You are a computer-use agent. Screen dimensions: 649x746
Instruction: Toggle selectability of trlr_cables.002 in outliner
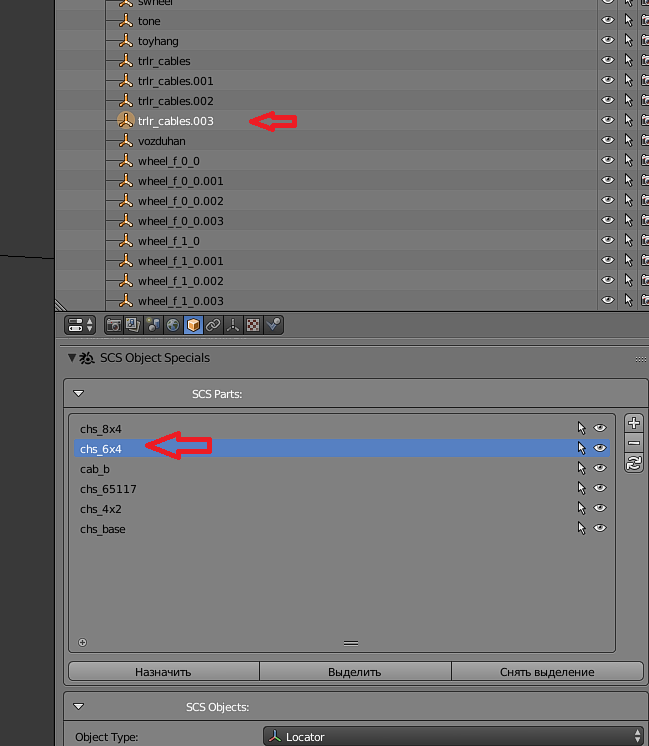pyautogui.click(x=629, y=100)
